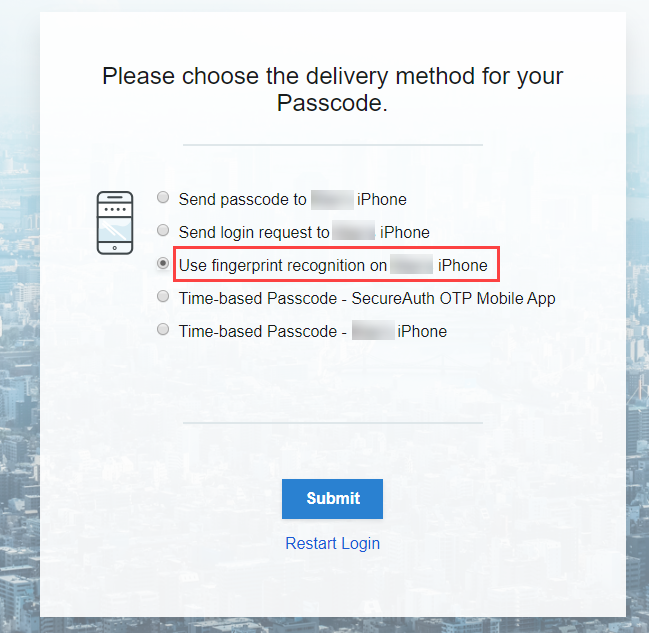Click the horizontal divider below the heading

[x=332, y=145]
